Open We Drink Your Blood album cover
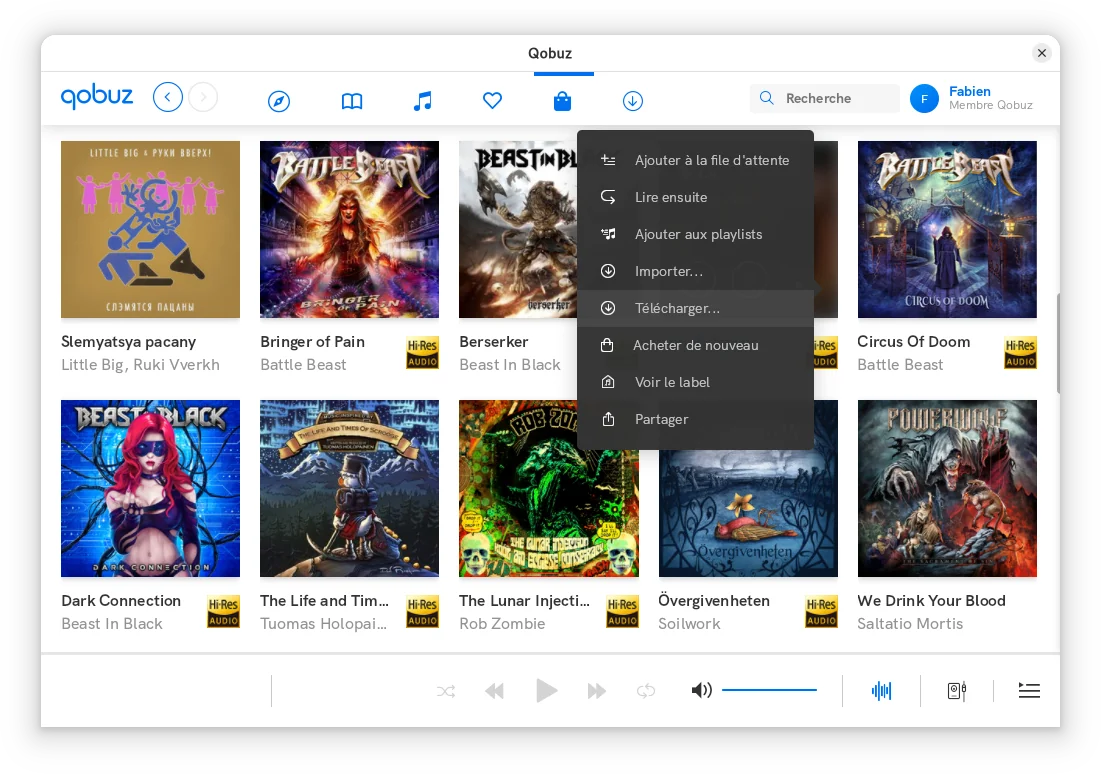 tap(947, 489)
